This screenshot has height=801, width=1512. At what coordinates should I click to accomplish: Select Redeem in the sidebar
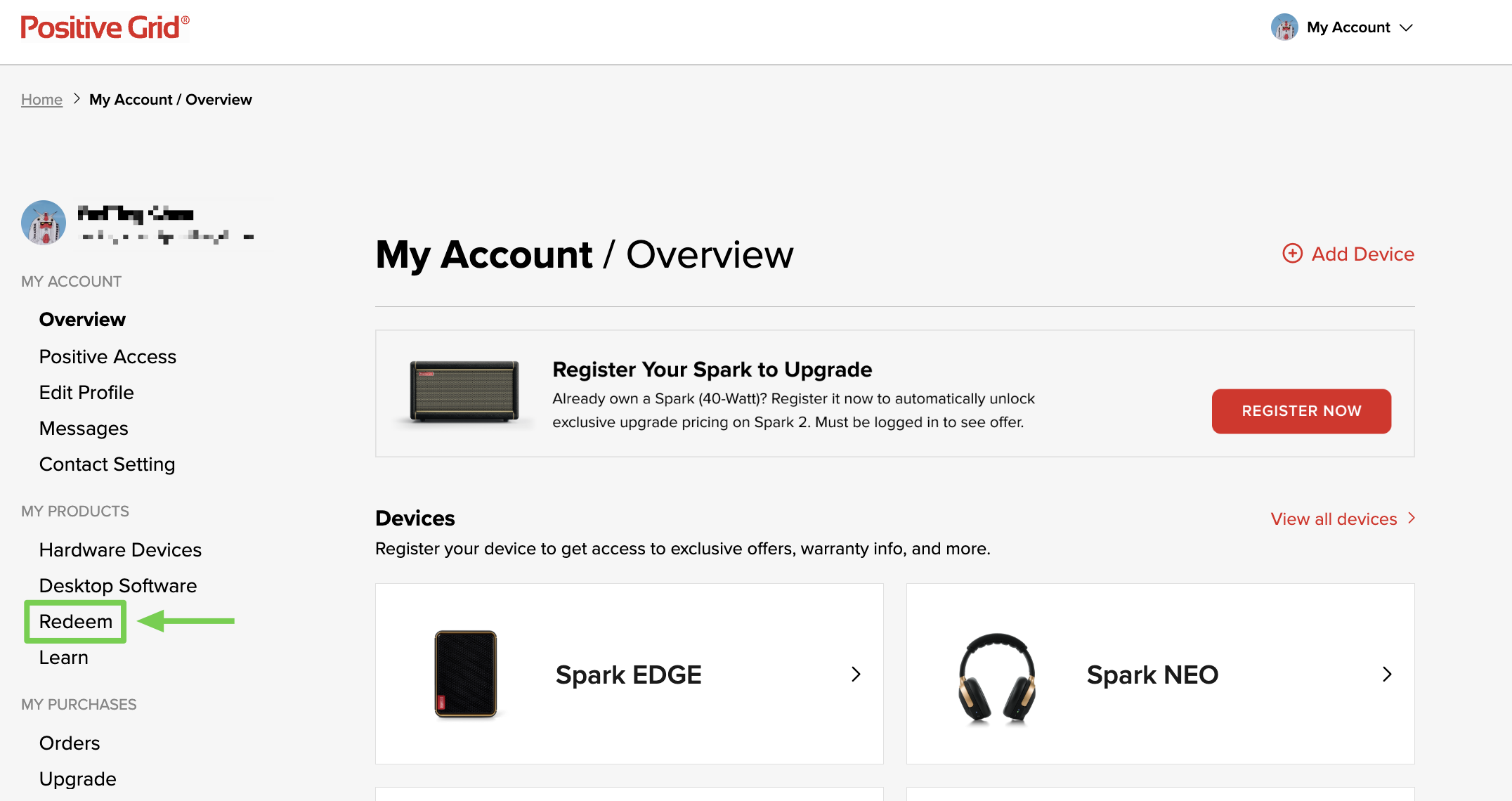click(76, 622)
